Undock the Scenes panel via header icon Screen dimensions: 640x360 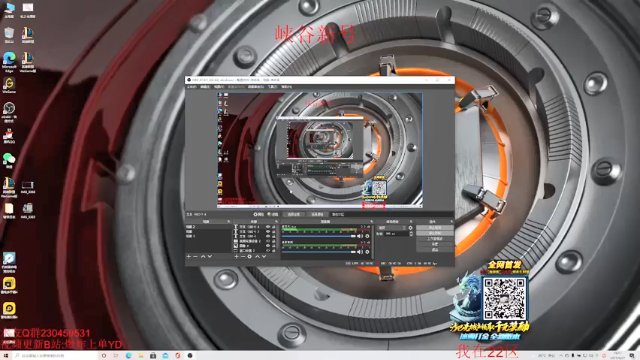tap(229, 221)
